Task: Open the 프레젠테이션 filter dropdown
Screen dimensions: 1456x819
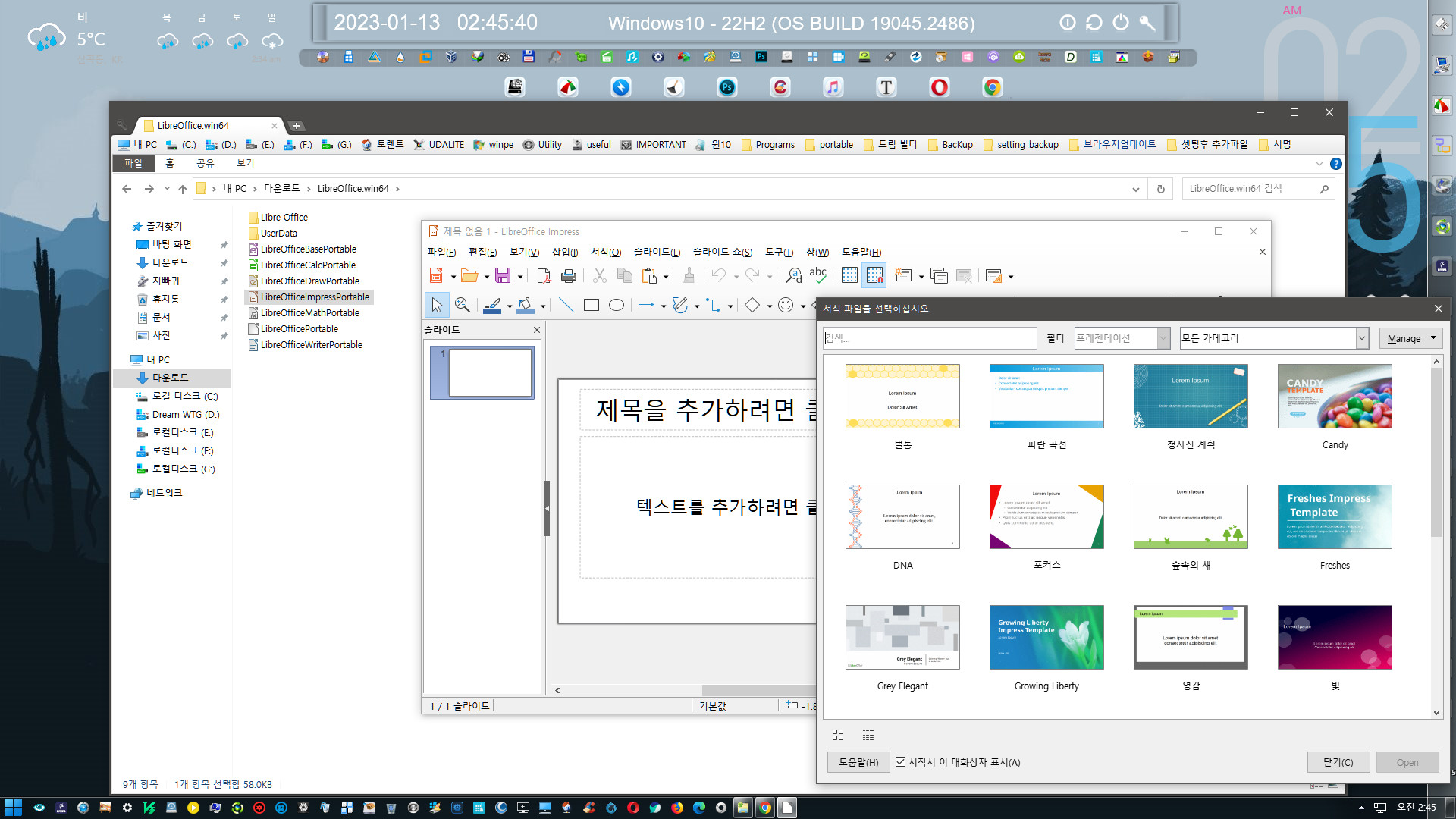Action: pos(1163,338)
